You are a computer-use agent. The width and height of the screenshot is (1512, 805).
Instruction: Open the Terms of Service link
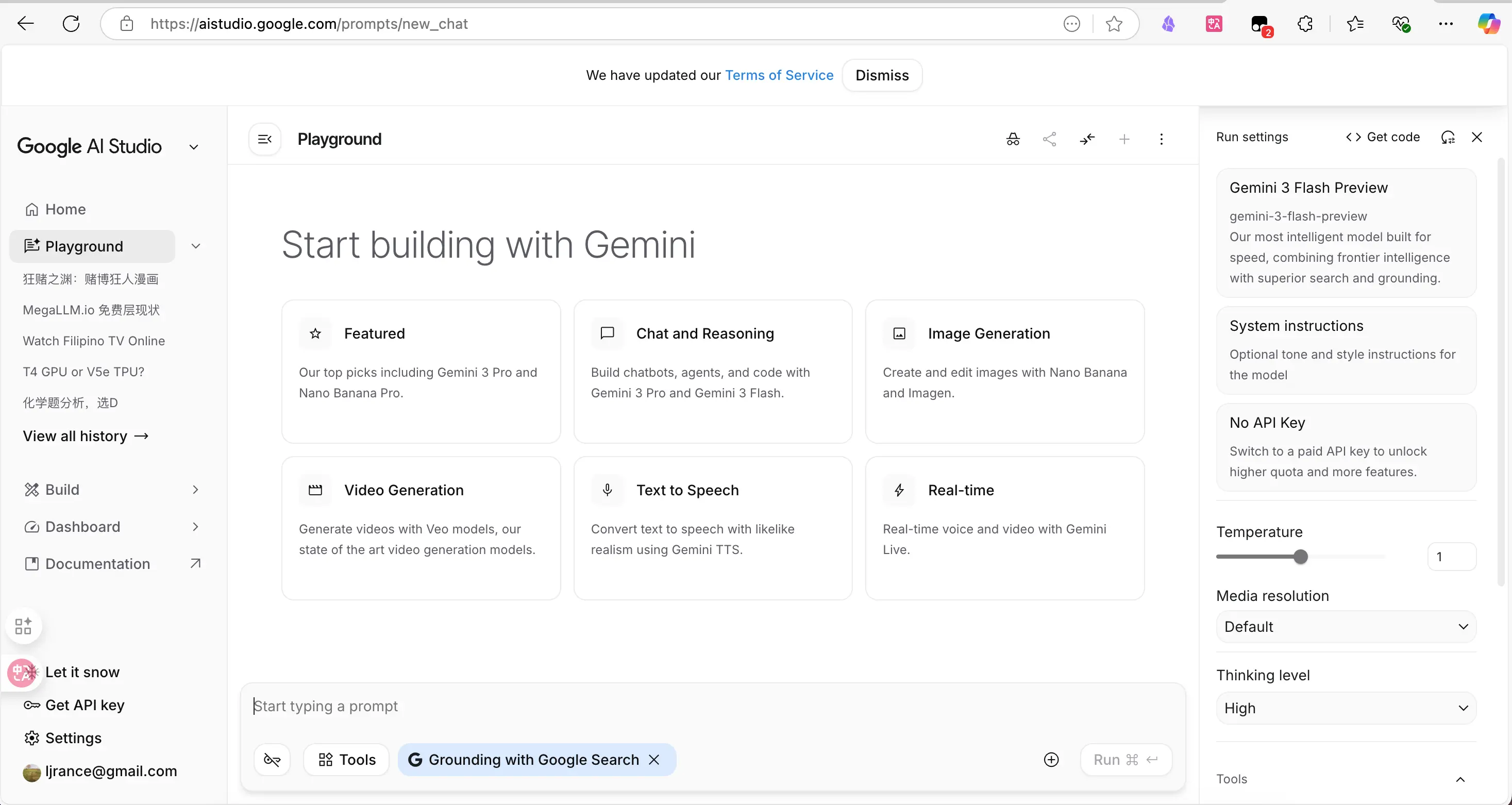click(779, 75)
